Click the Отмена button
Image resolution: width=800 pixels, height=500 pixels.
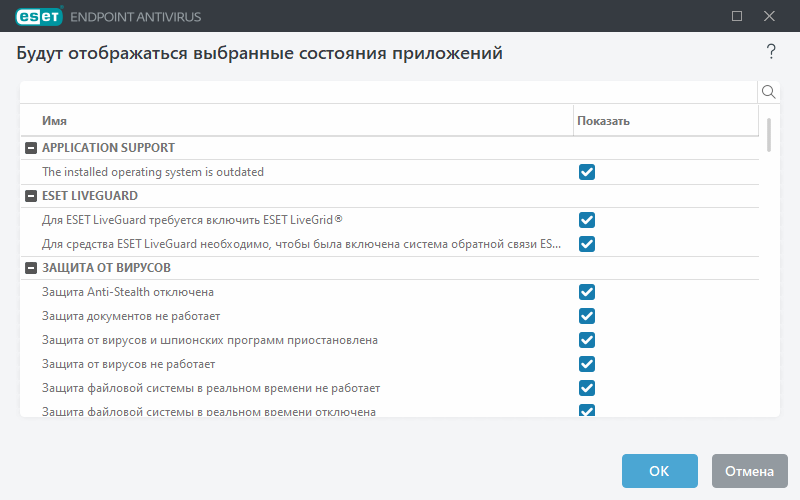pyautogui.click(x=750, y=471)
